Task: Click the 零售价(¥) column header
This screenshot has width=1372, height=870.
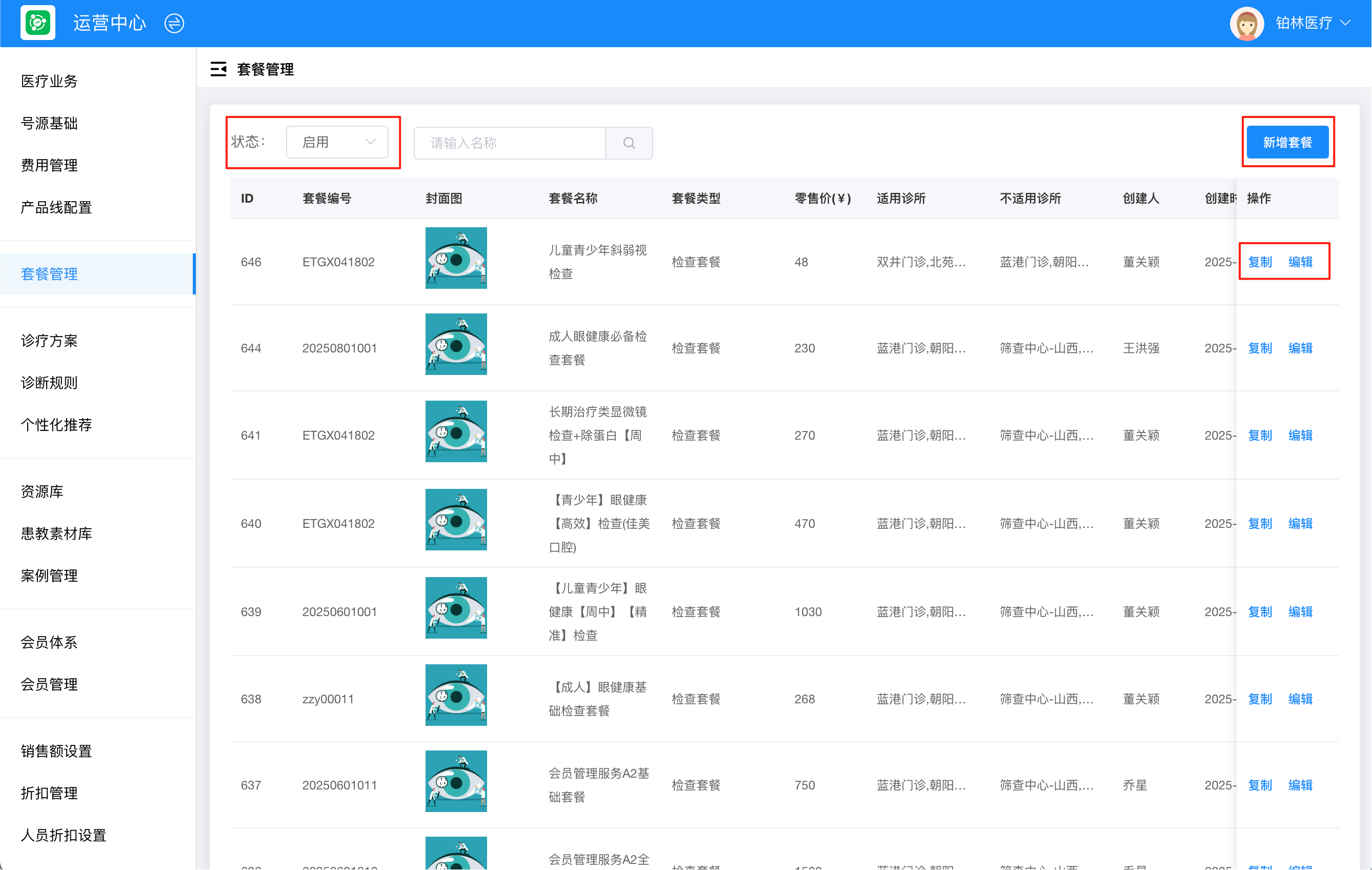Action: click(822, 199)
